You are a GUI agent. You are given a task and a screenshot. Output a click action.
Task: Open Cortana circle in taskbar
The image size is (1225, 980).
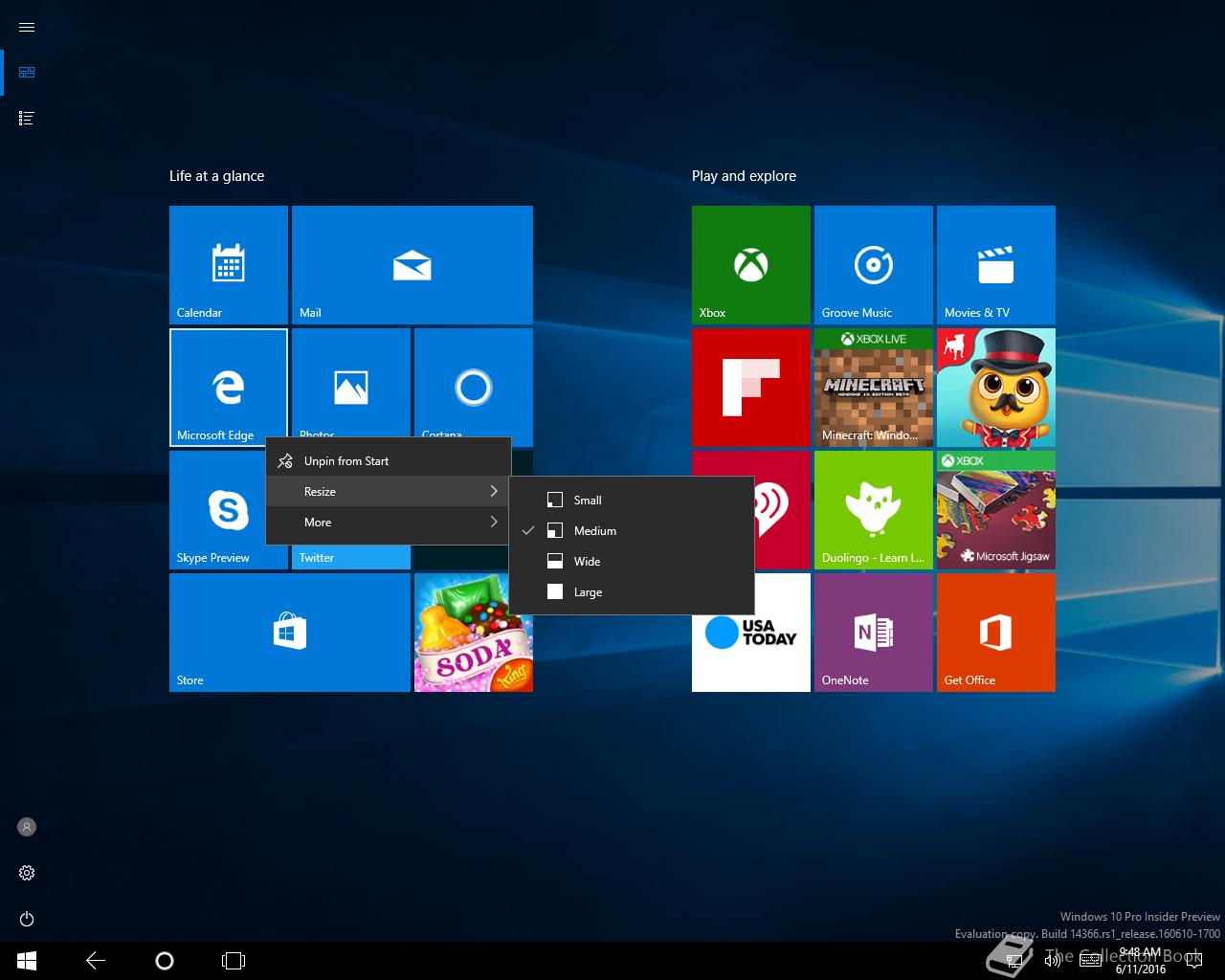[165, 961]
